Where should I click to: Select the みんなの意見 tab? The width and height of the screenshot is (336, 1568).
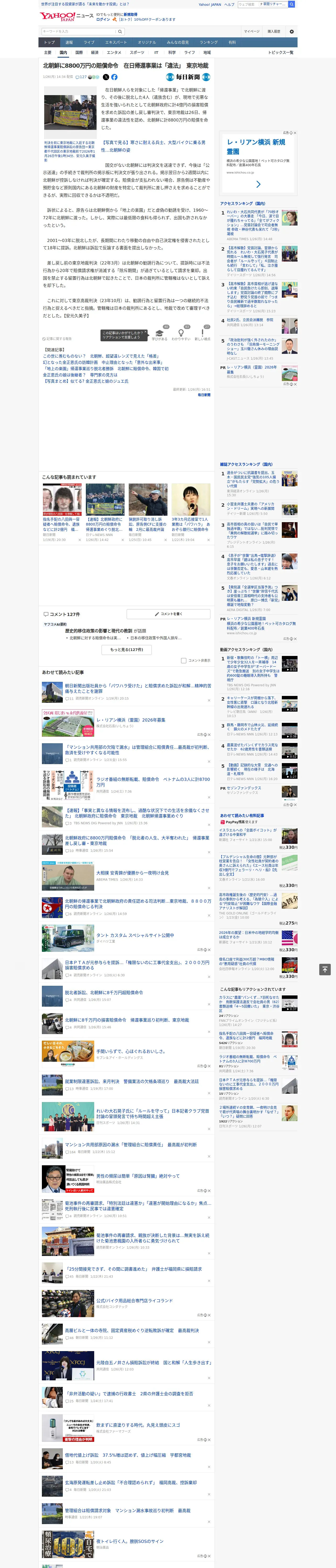(x=177, y=43)
